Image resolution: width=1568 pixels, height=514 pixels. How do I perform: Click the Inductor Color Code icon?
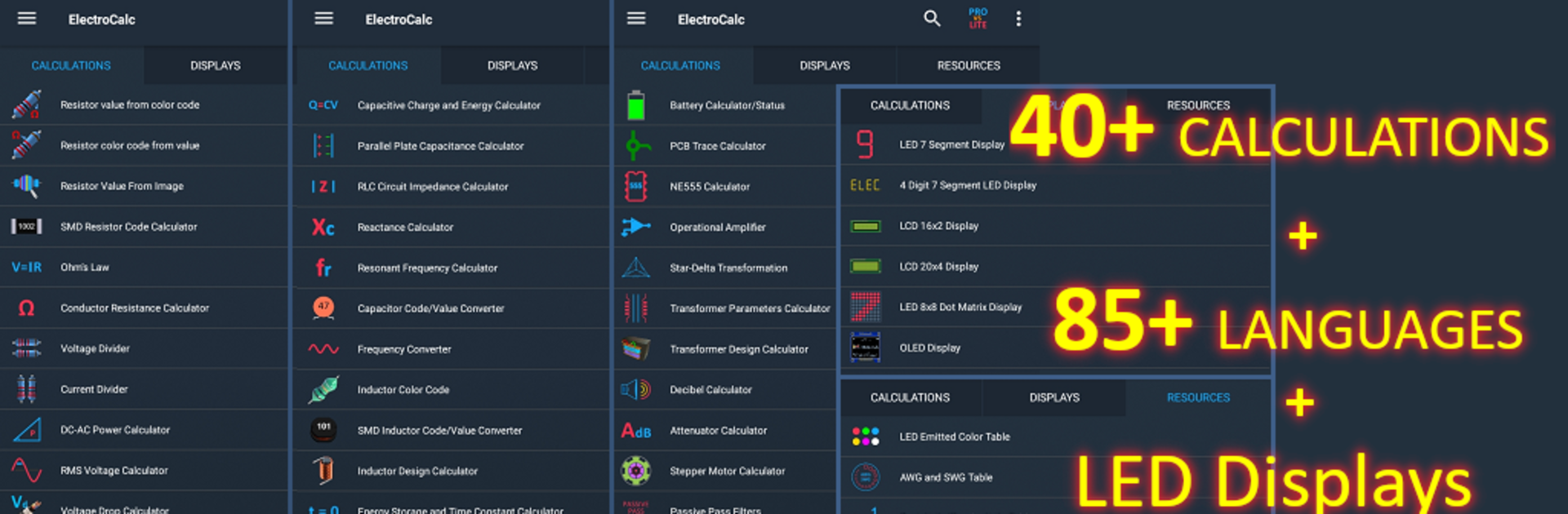point(323,389)
